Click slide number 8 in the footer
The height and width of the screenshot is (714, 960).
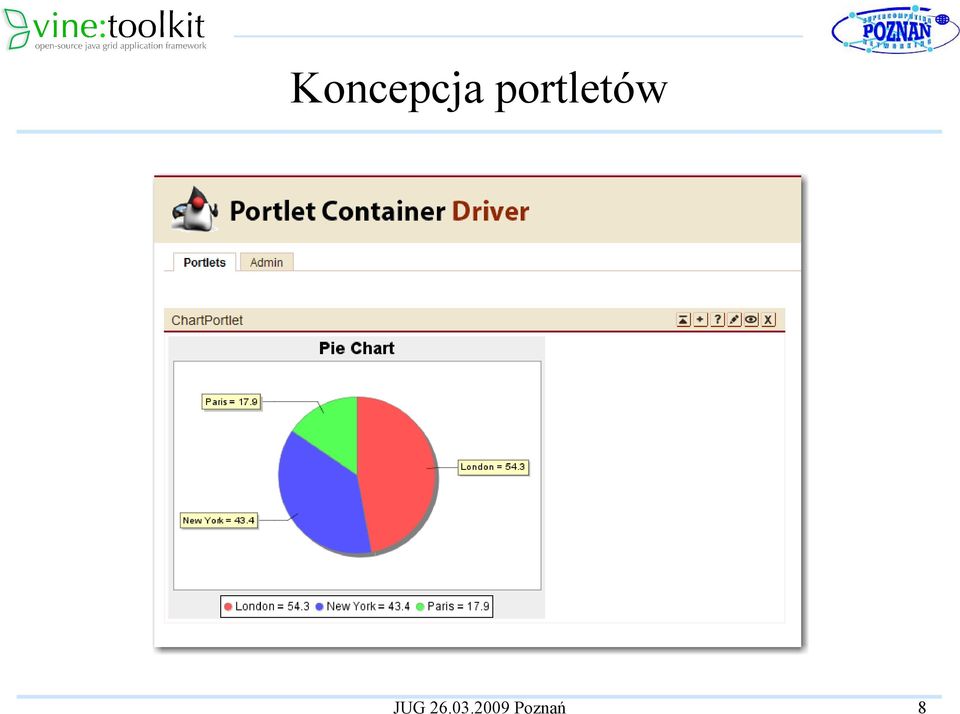tap(922, 707)
